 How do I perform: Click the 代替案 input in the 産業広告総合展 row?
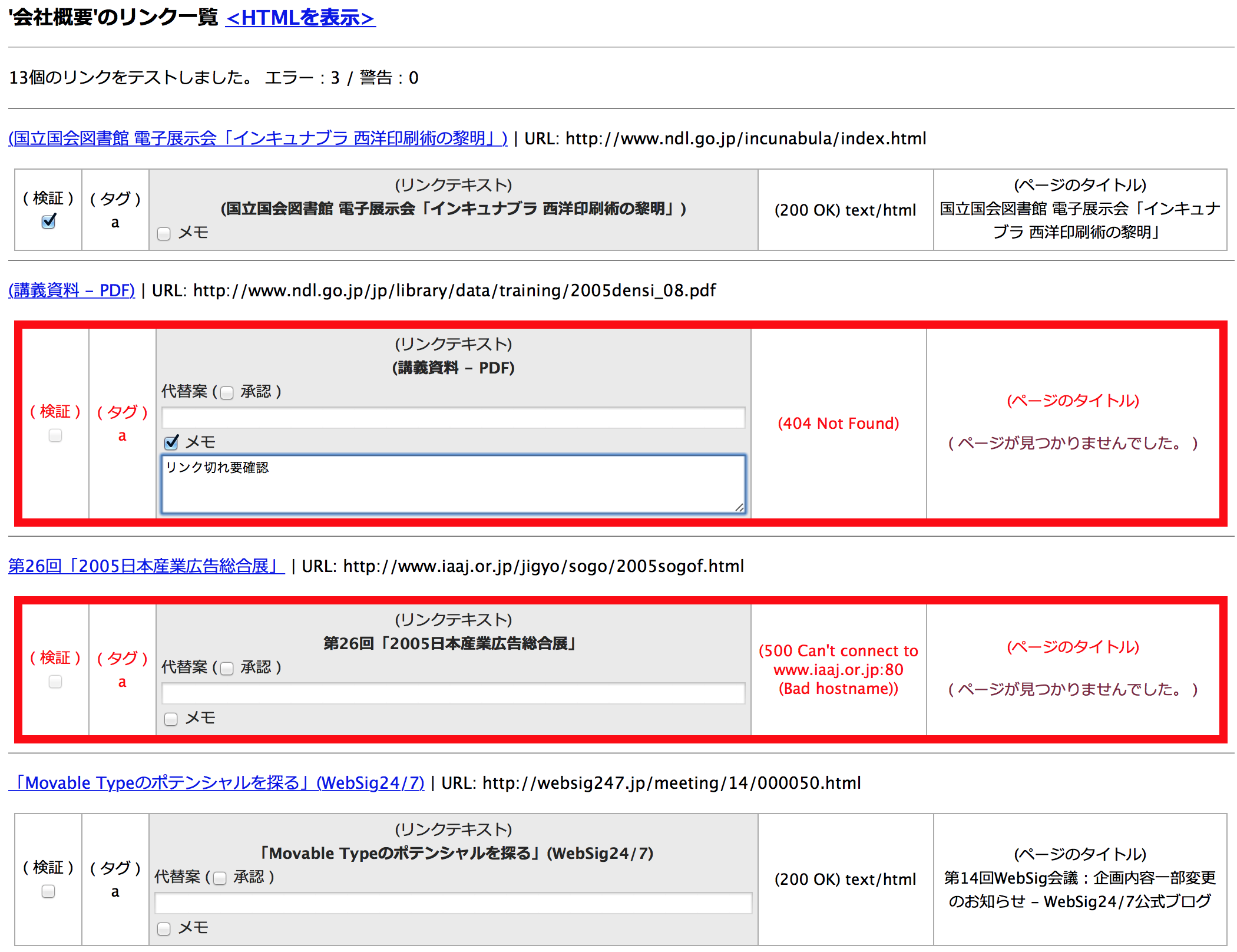coord(452,694)
